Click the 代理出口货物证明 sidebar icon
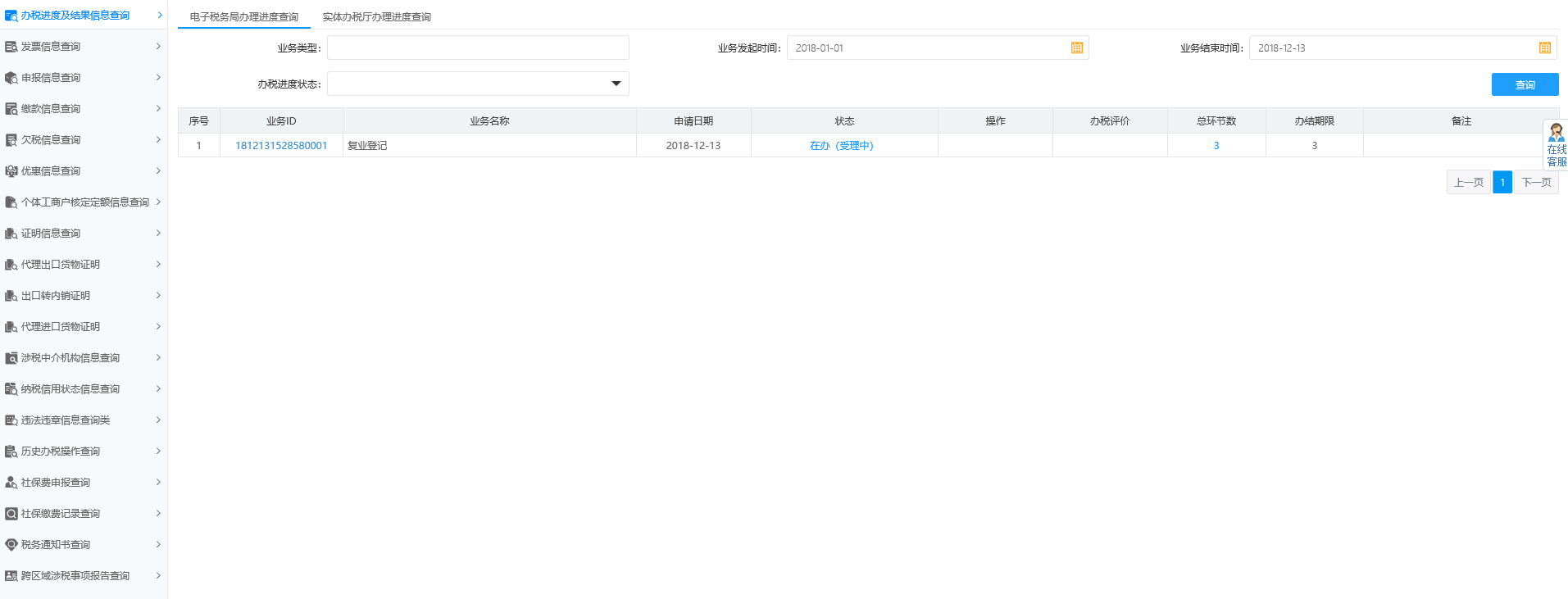The image size is (1568, 599). pos(11,265)
